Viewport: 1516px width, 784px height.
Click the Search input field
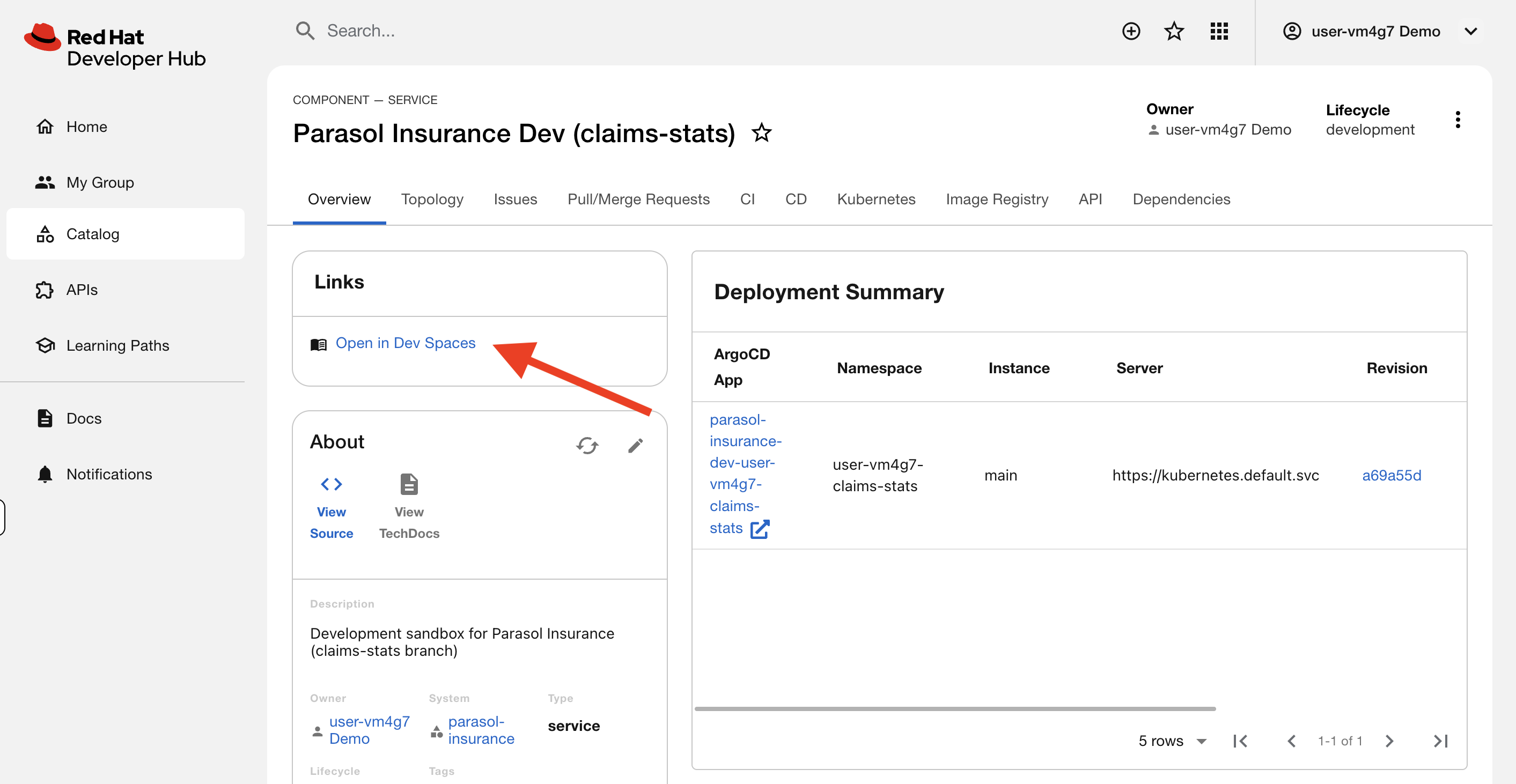(x=695, y=31)
